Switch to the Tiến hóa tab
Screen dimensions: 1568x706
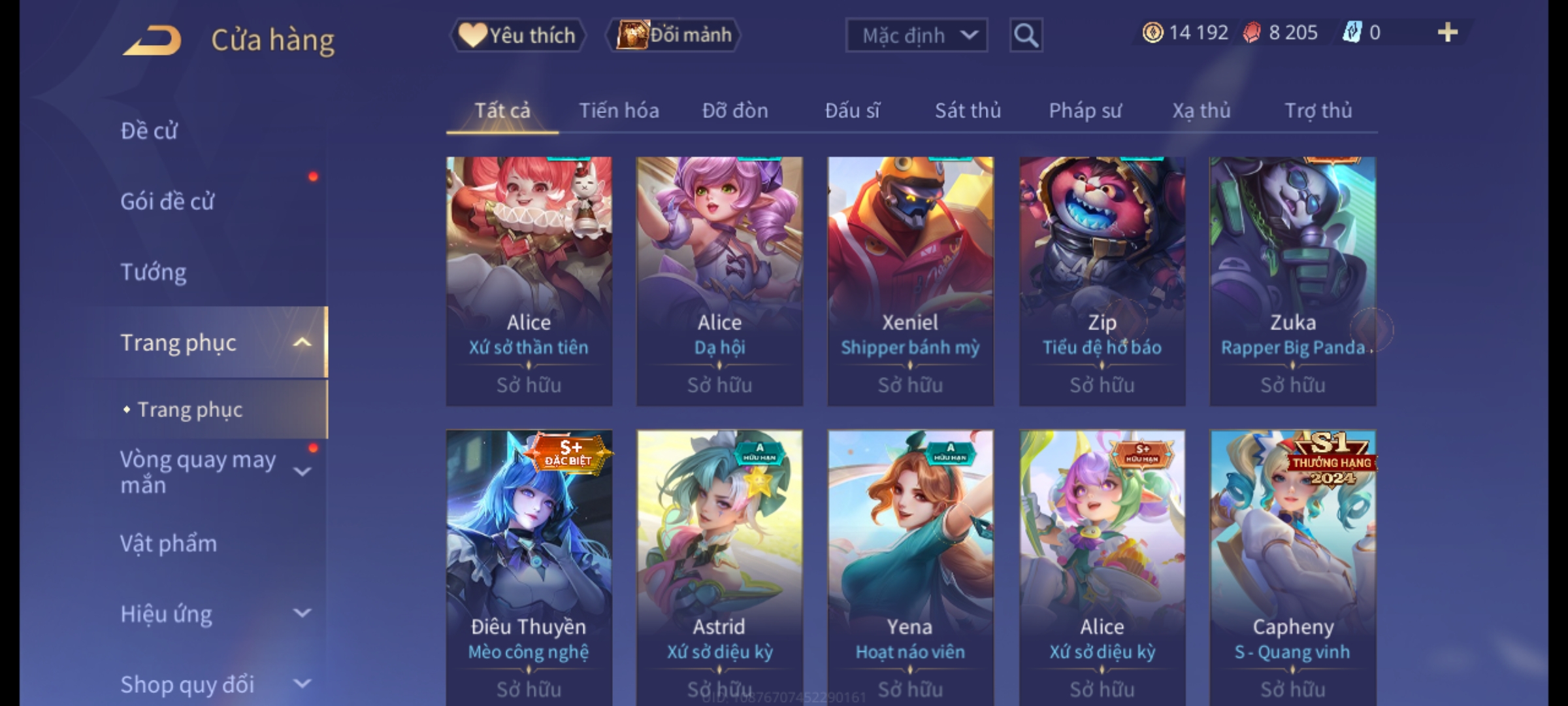click(x=619, y=110)
